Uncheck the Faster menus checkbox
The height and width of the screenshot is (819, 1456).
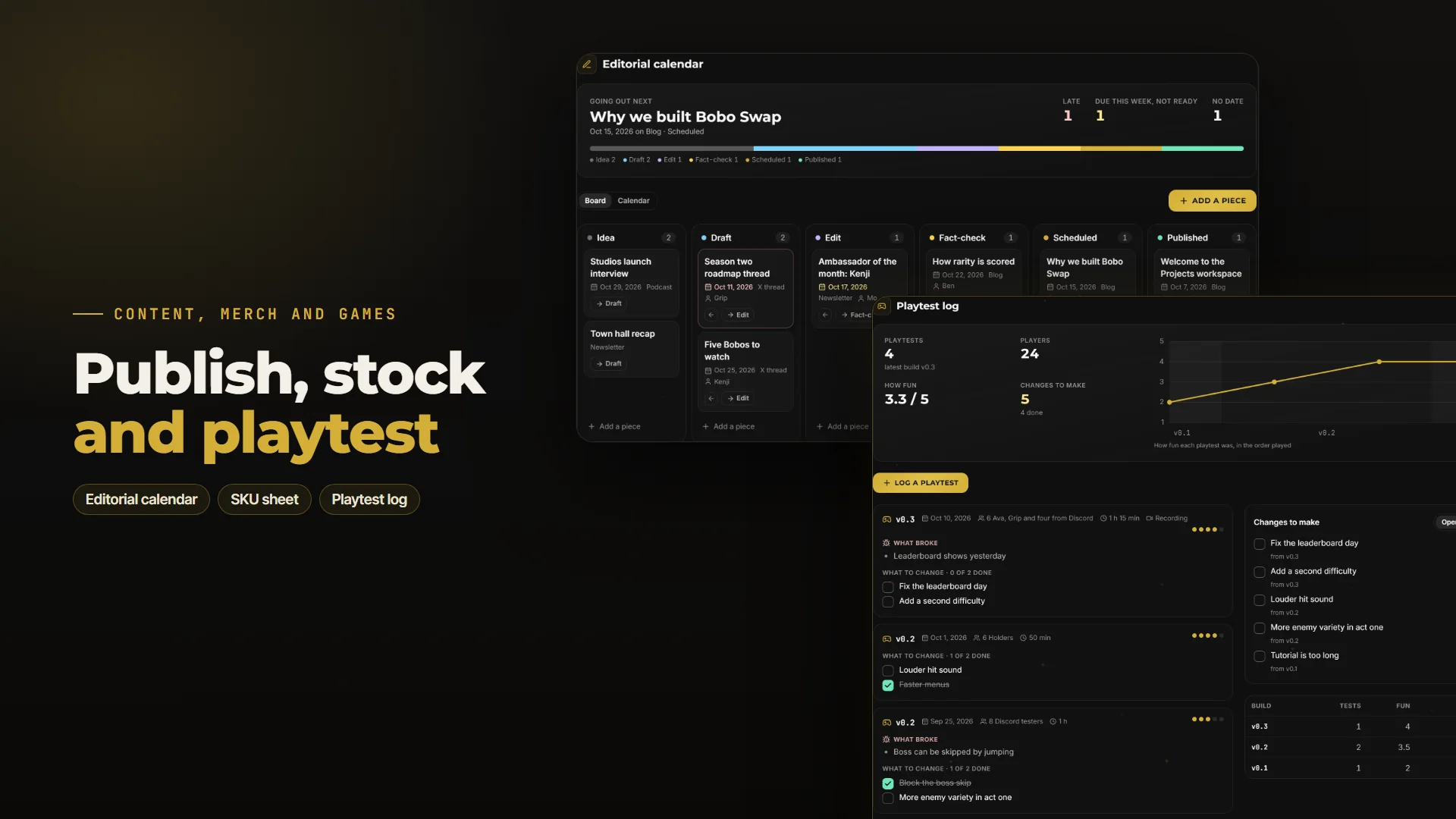point(888,685)
